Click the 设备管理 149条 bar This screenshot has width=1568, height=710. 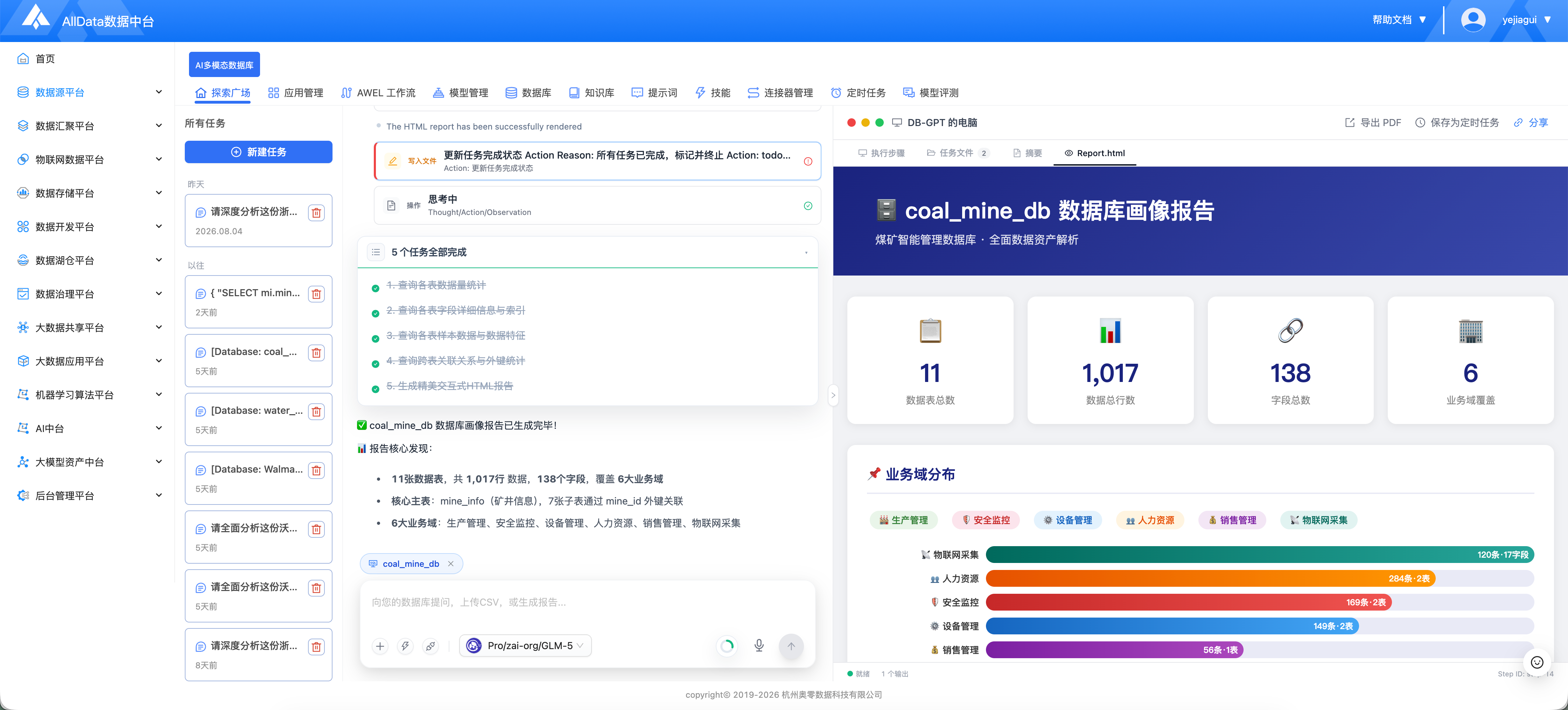point(1172,625)
